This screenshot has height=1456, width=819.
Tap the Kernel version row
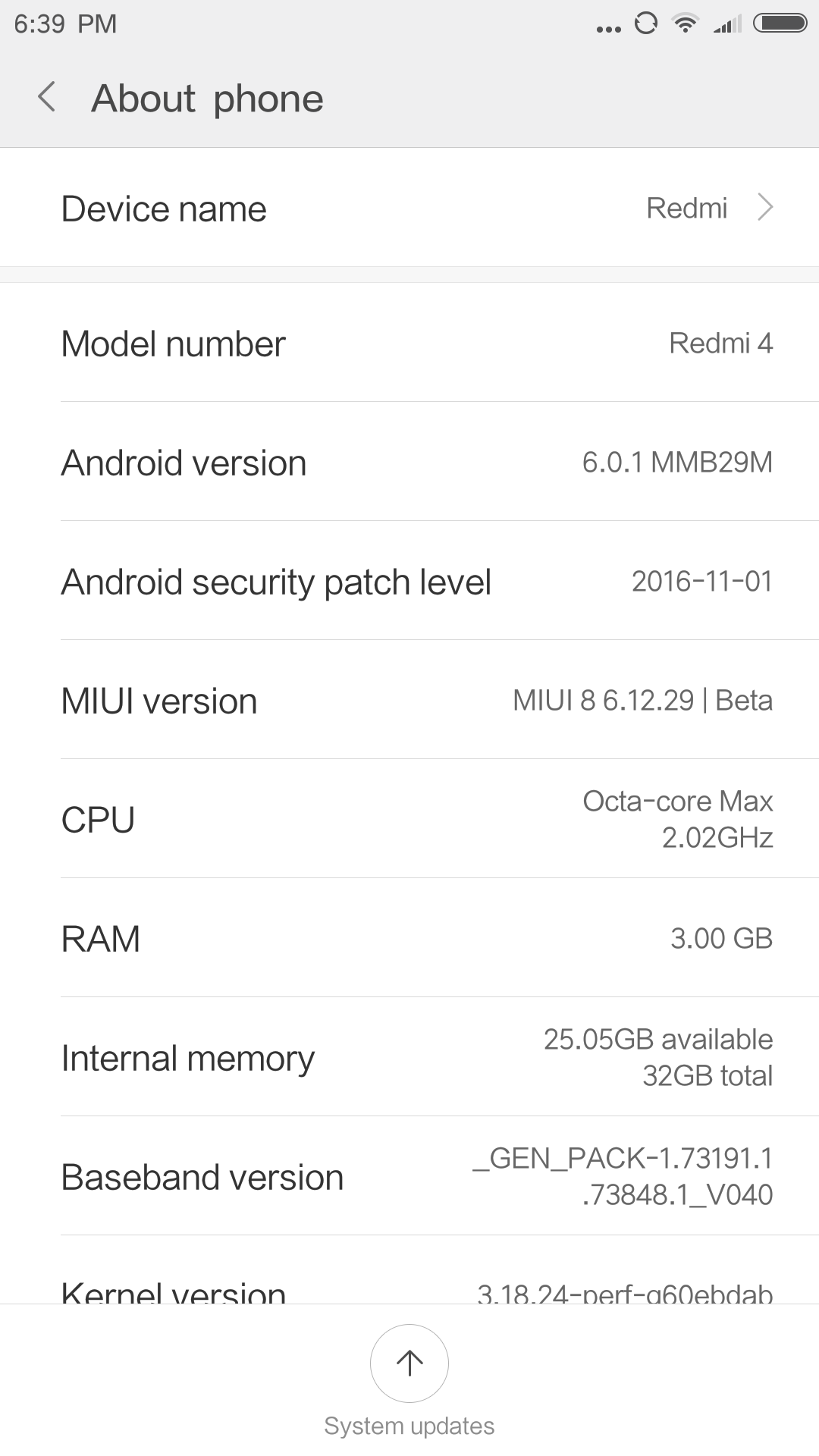click(409, 1289)
